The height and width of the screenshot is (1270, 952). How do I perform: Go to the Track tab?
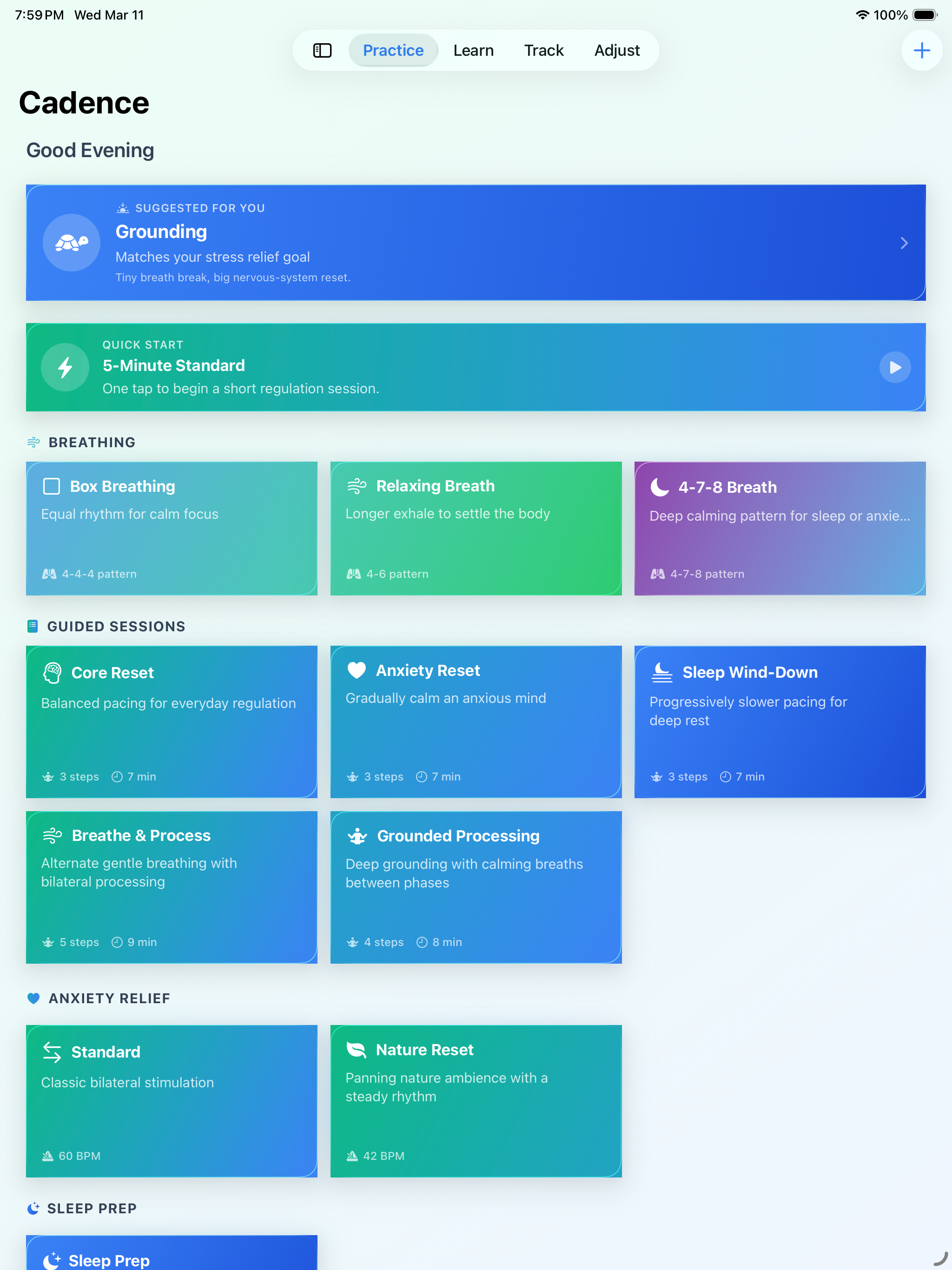(543, 51)
